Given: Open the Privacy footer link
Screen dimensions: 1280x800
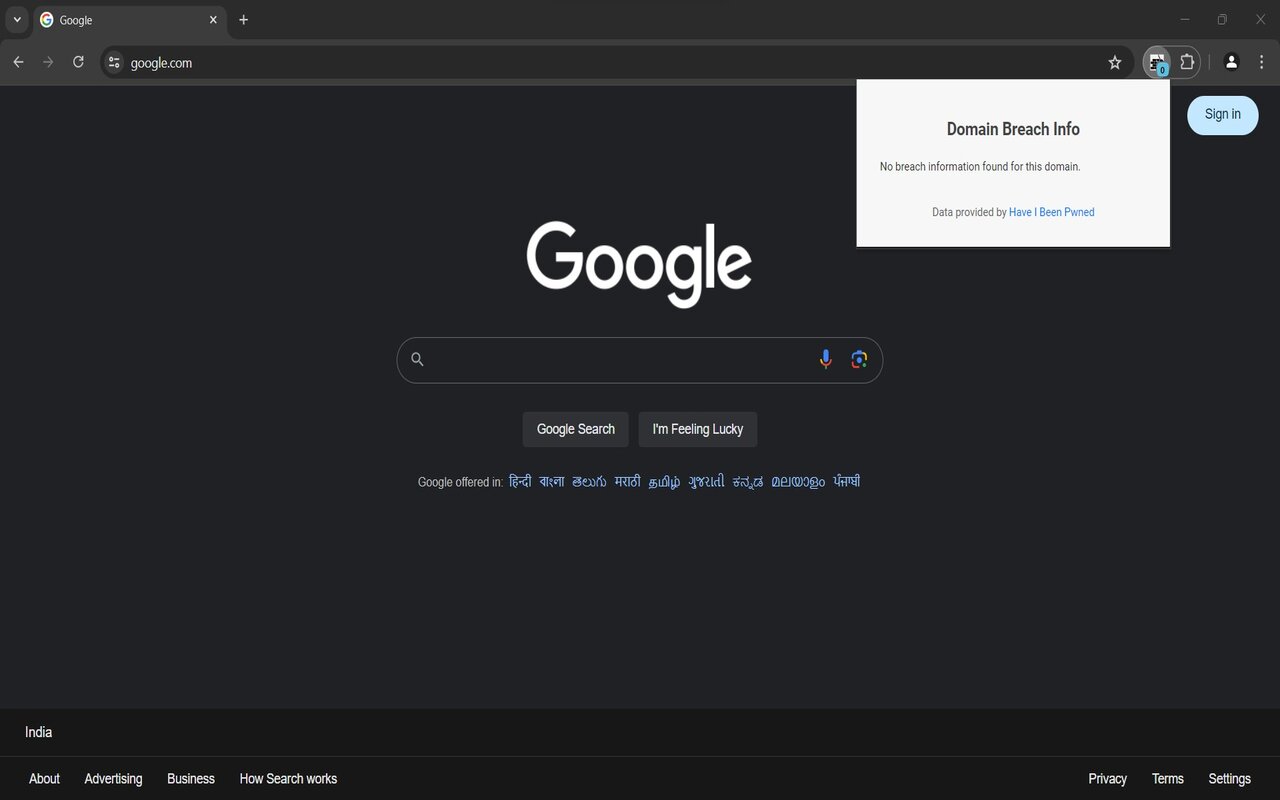Looking at the screenshot, I should click(x=1107, y=779).
